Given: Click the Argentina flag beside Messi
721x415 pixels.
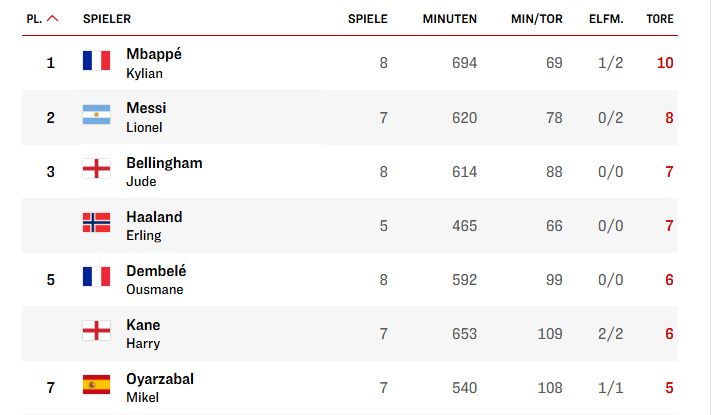Looking at the screenshot, I should (96, 114).
